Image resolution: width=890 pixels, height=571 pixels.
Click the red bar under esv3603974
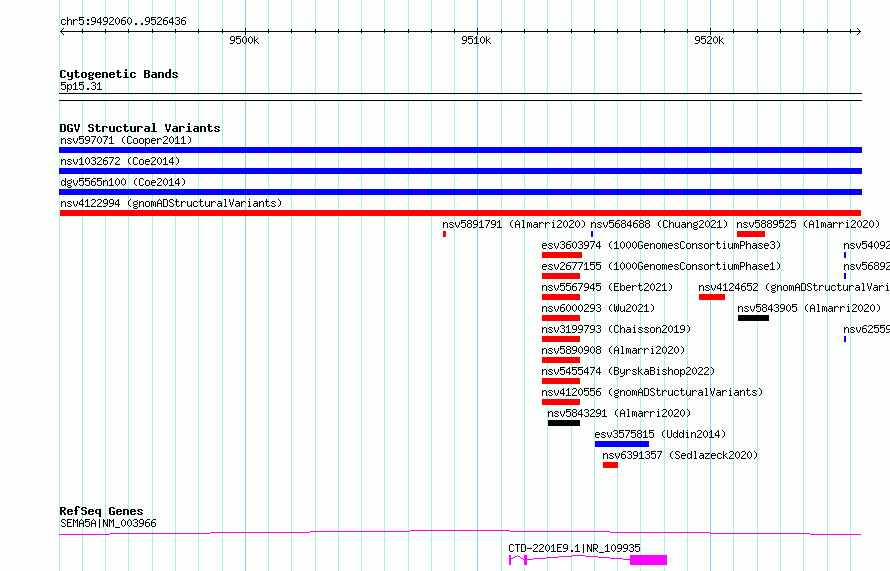[x=562, y=255]
